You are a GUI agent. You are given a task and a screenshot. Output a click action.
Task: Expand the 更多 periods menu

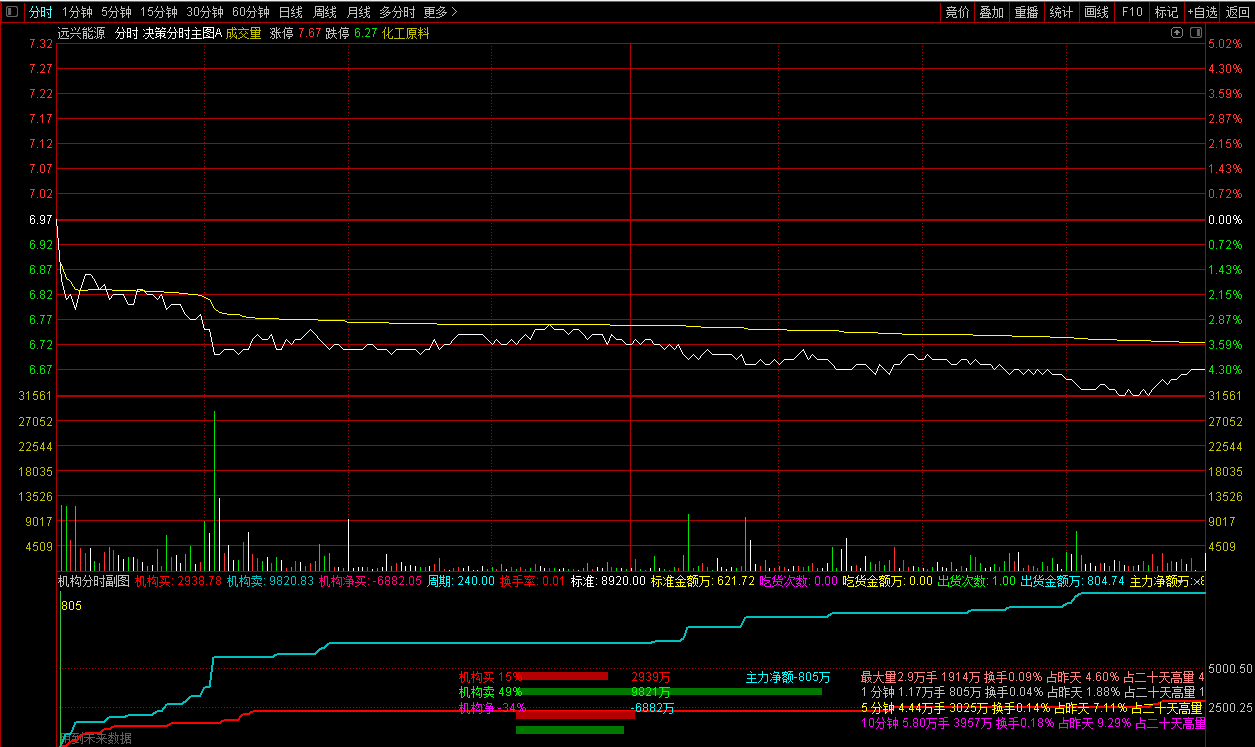(440, 12)
